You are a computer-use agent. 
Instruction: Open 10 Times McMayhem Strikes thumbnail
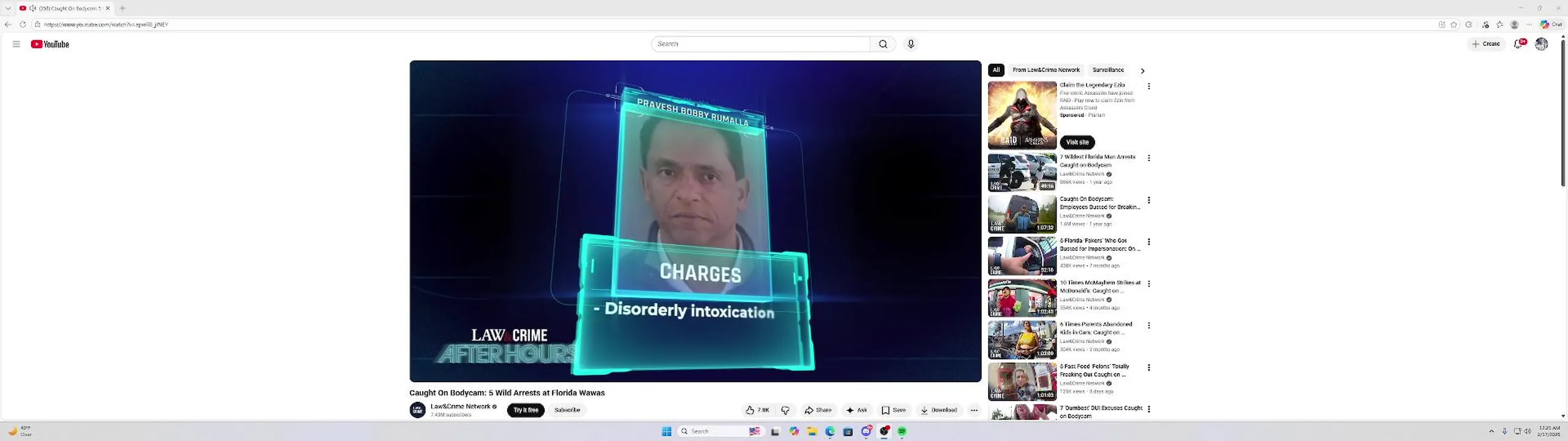(1022, 298)
